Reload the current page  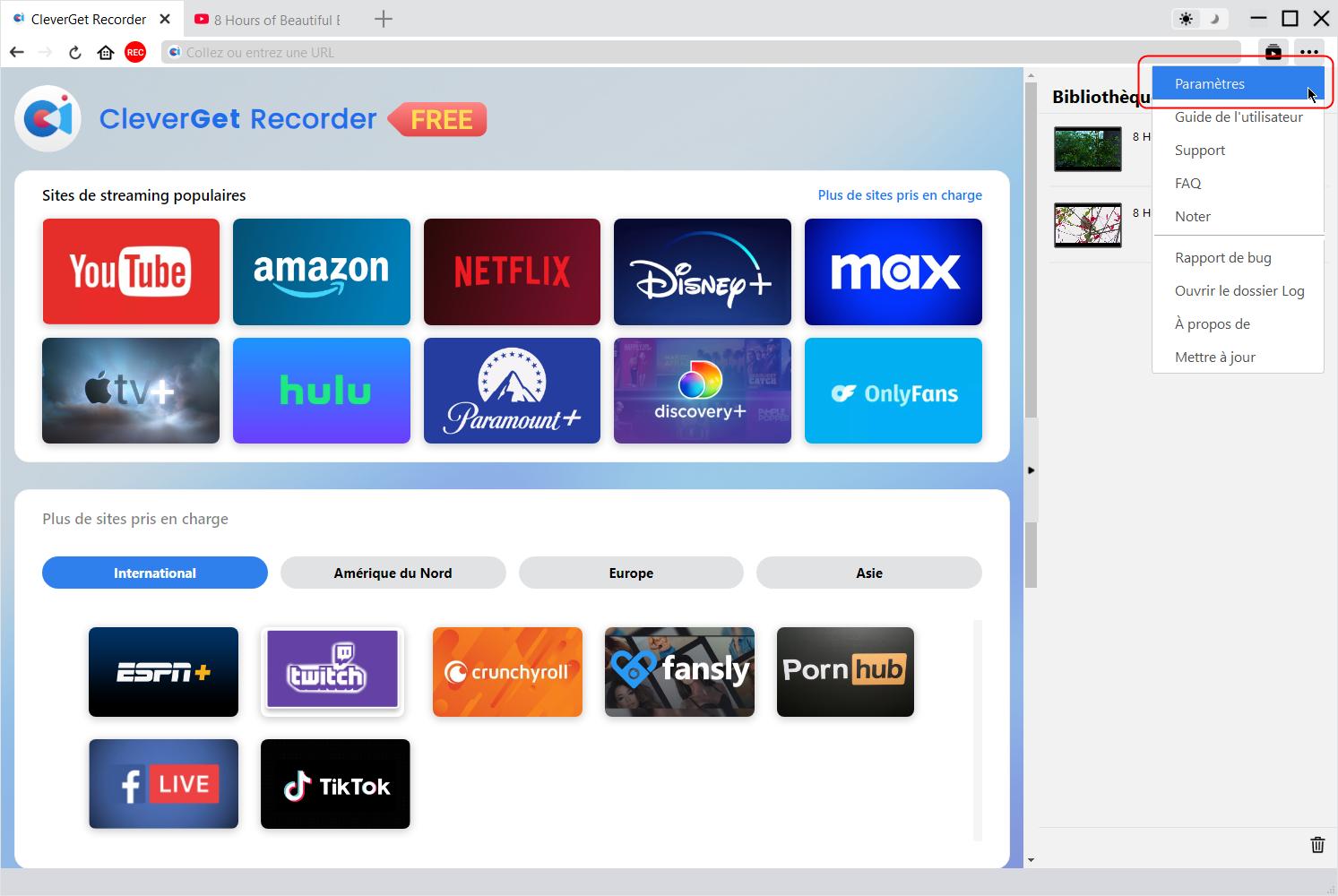click(75, 52)
